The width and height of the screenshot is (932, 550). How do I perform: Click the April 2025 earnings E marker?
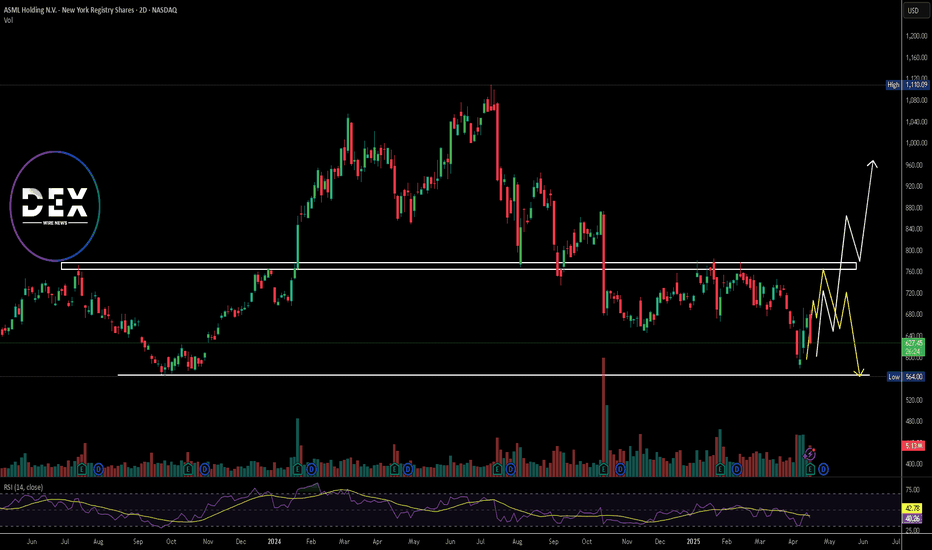(810, 469)
